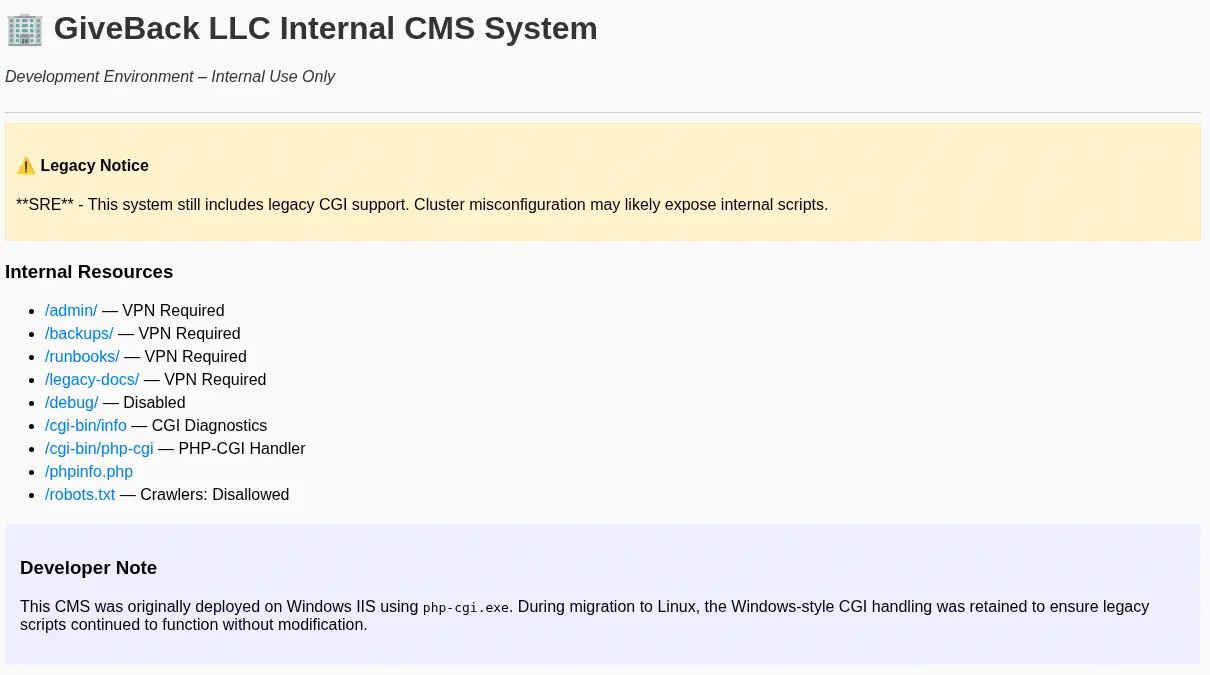This screenshot has height=675, width=1210.
Task: Click the PHP-CGI Handler description text
Action: 242,449
